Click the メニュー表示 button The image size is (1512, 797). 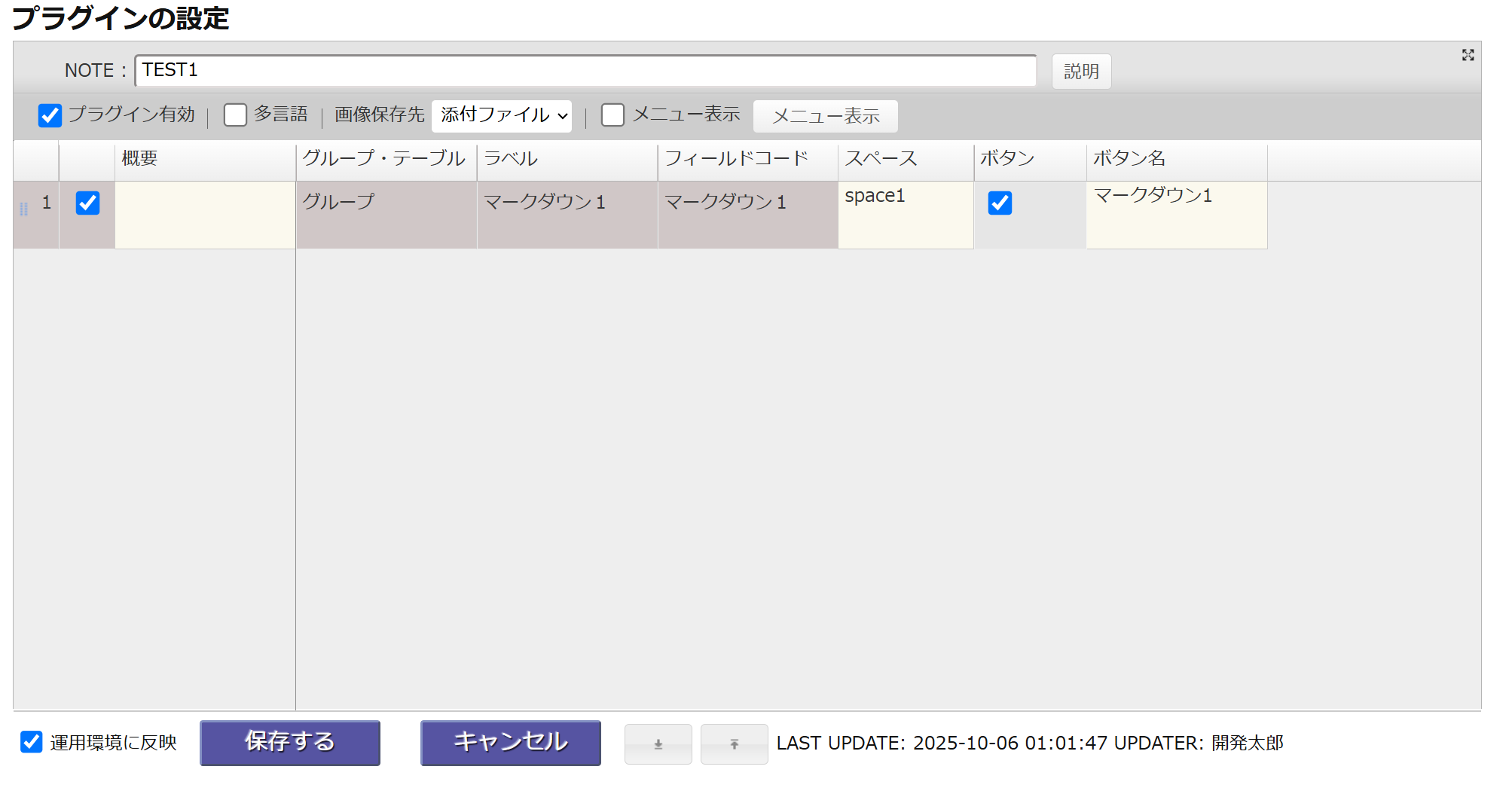click(826, 116)
